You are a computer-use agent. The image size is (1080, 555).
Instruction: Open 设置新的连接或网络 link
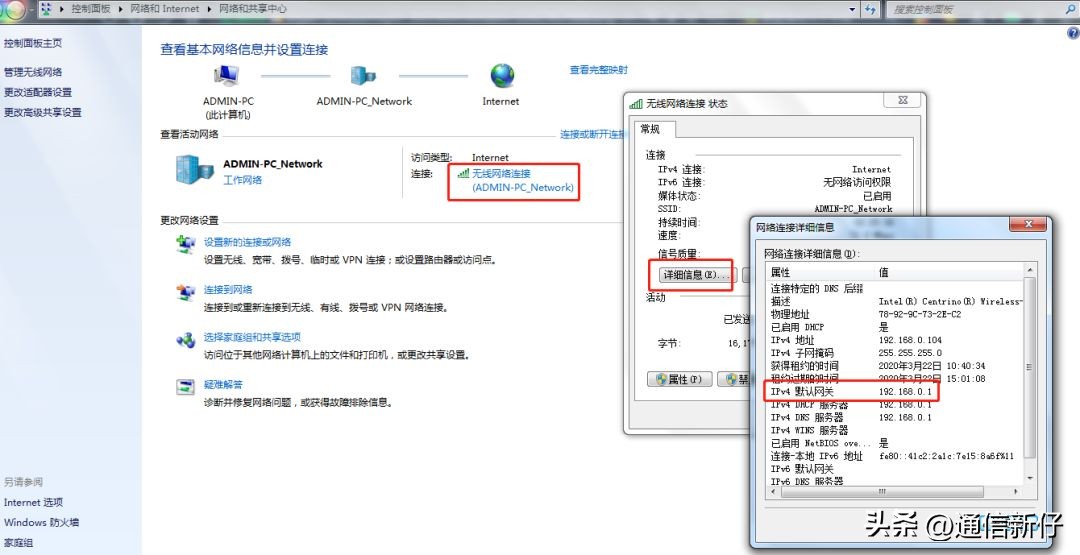click(x=247, y=242)
